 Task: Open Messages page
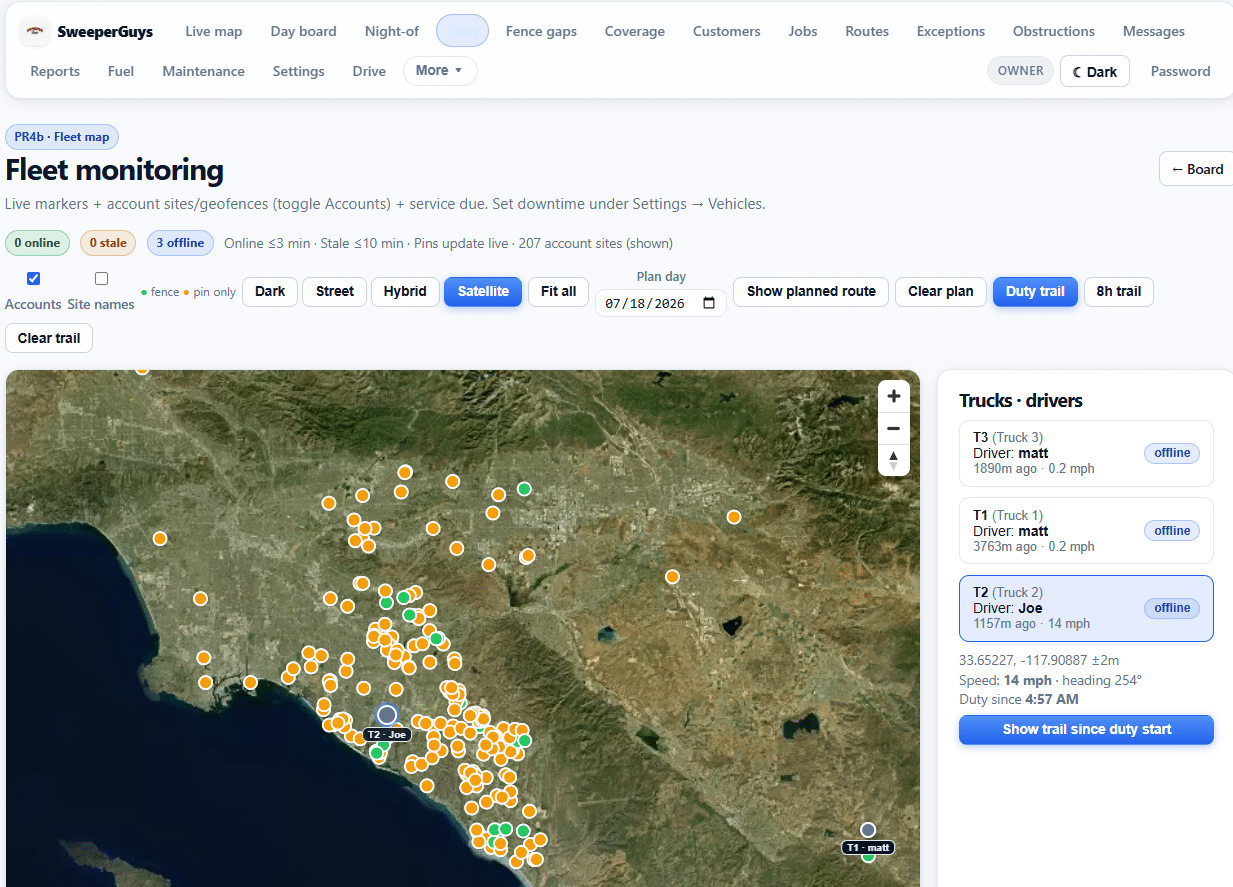[x=1154, y=31]
